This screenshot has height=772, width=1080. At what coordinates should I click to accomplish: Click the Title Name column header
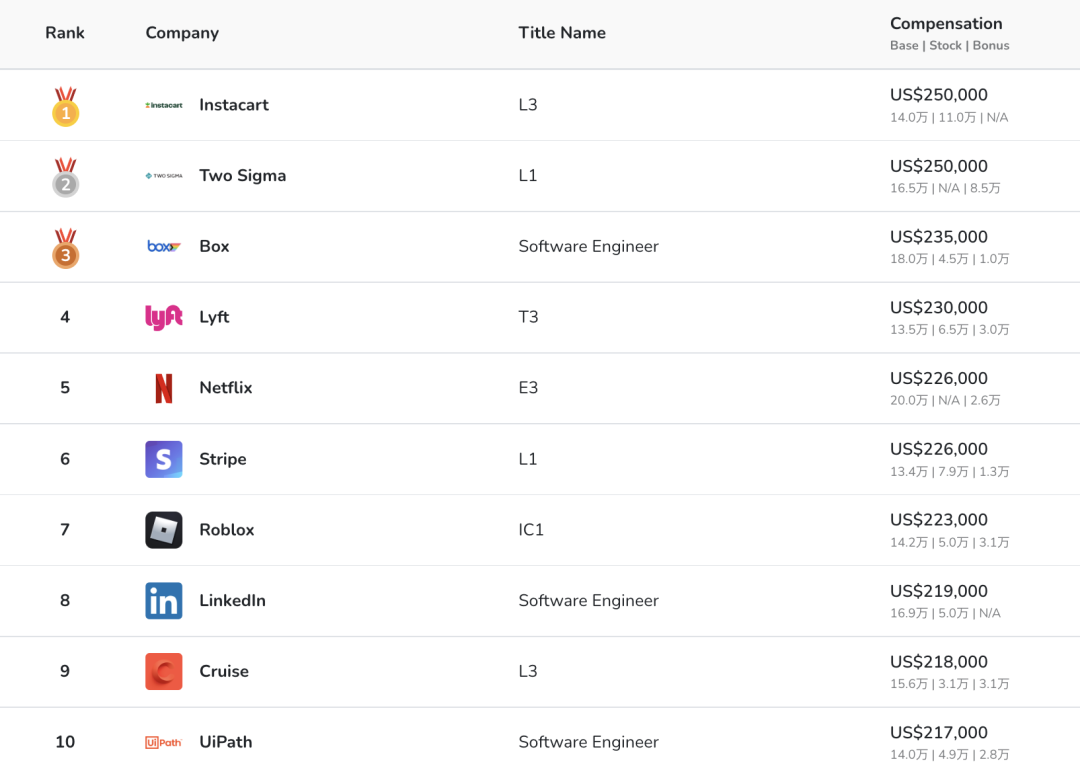tap(562, 33)
